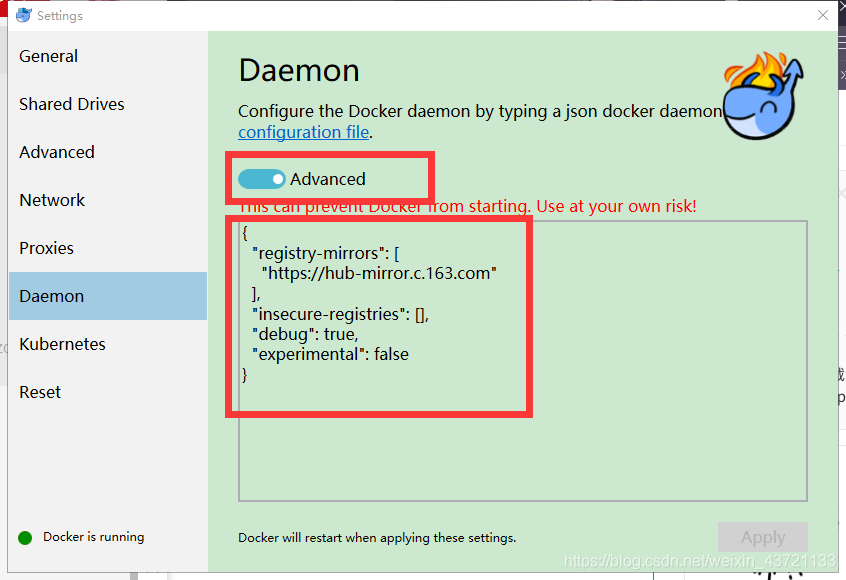Click inside the daemon JSON editor
This screenshot has height=580, width=846.
coord(523,361)
